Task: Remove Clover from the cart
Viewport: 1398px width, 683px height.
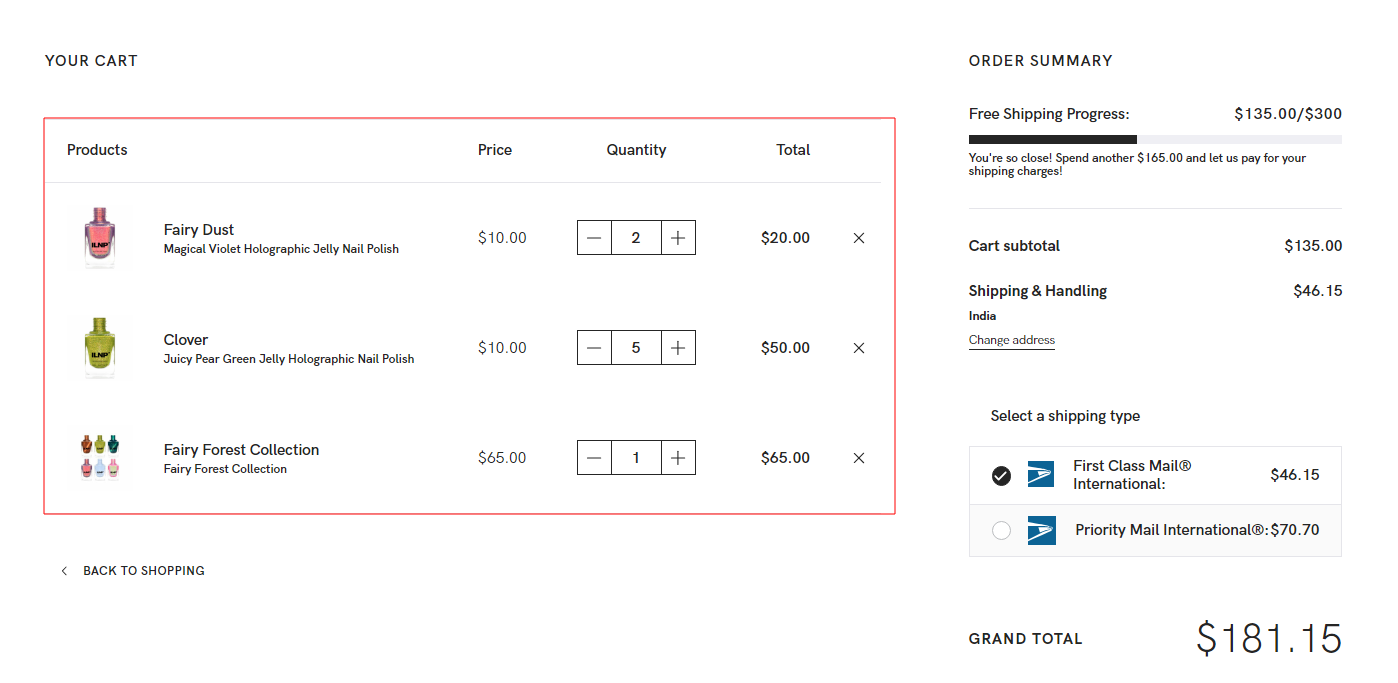Action: [858, 347]
